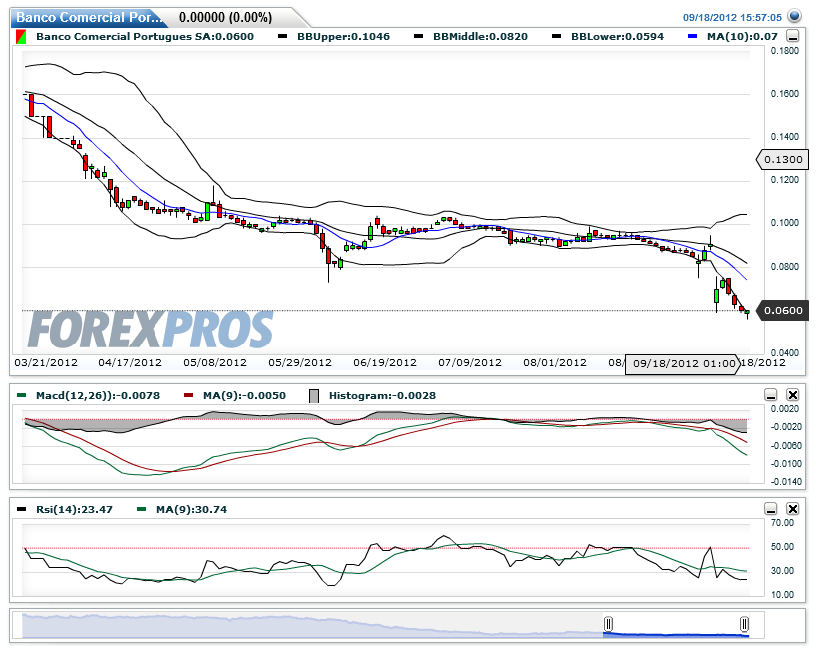Click Banco Comercial Portugues SA:0.0600 legend

[x=145, y=36]
